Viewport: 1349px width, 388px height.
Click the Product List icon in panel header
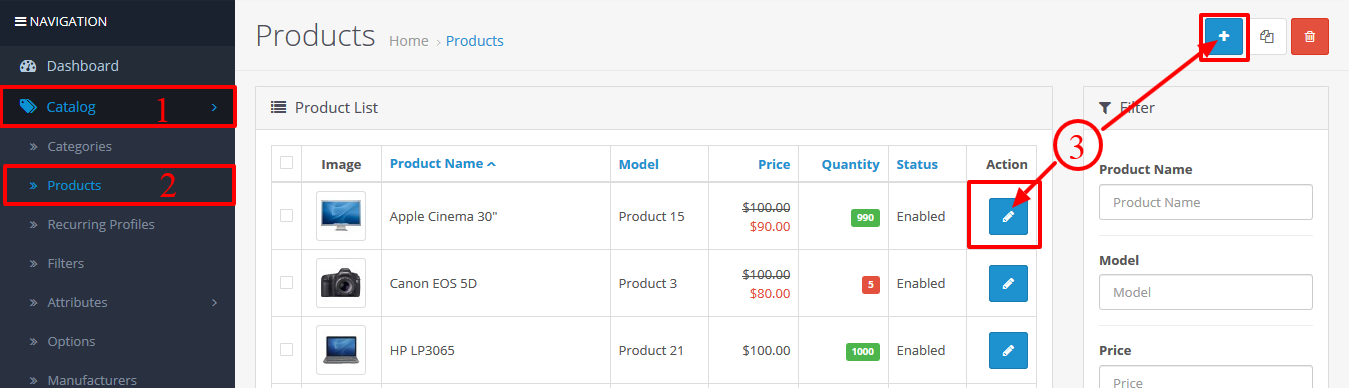(x=279, y=107)
